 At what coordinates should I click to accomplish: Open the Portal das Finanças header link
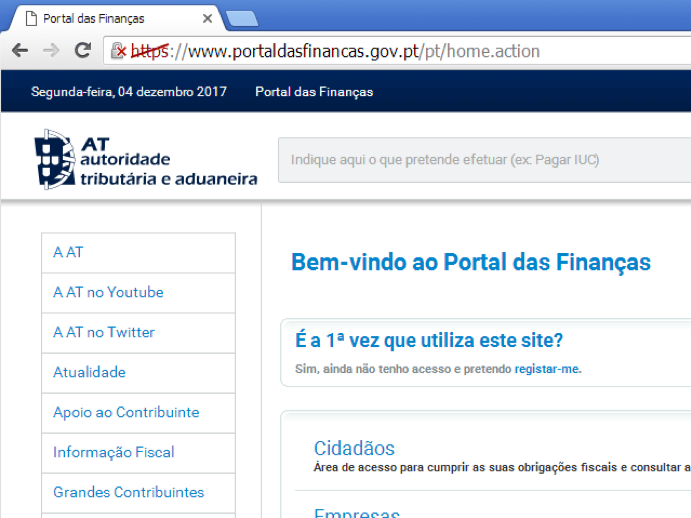point(314,92)
